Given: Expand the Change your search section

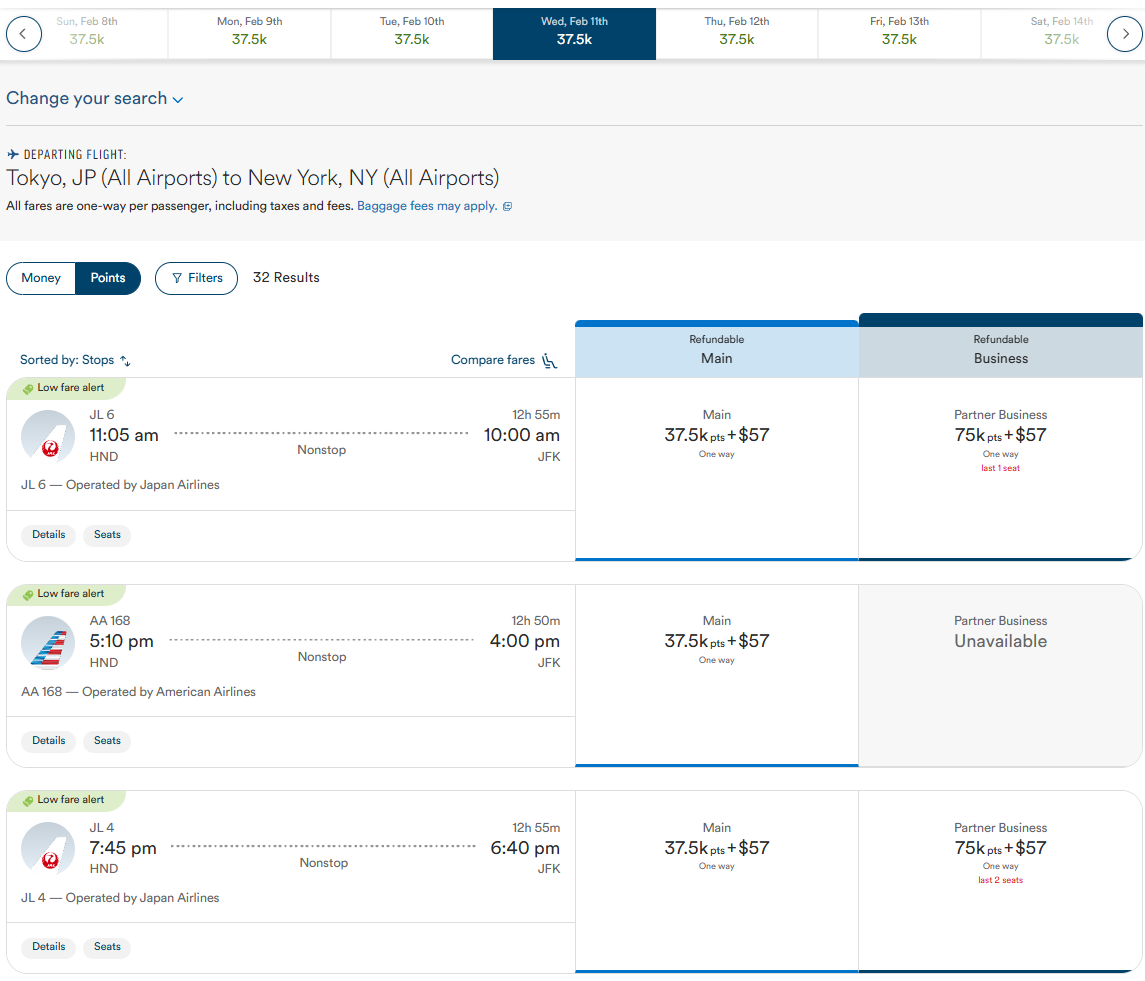Looking at the screenshot, I should tap(95, 99).
